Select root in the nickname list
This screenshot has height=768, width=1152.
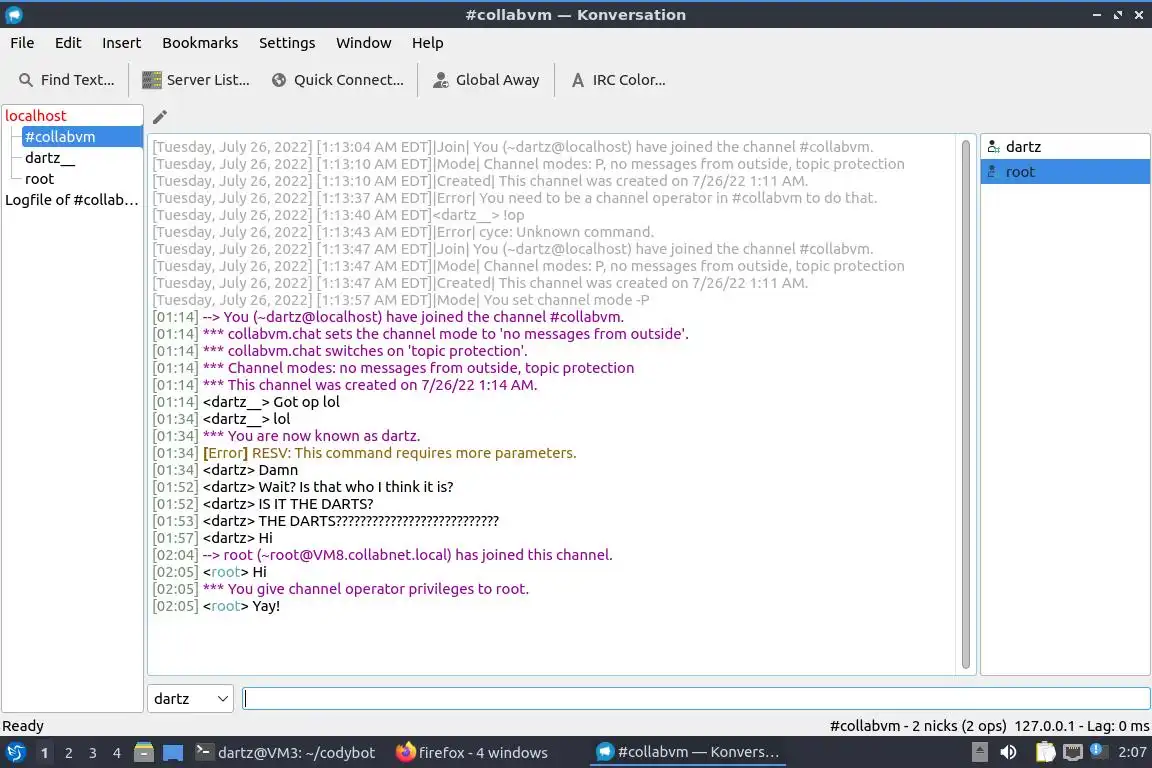[1065, 172]
